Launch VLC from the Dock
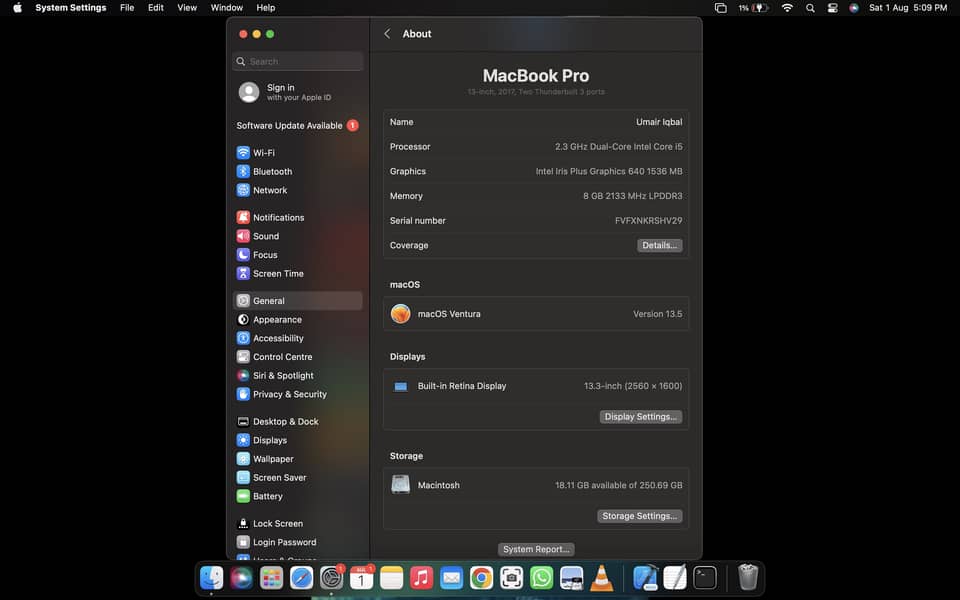 point(601,577)
